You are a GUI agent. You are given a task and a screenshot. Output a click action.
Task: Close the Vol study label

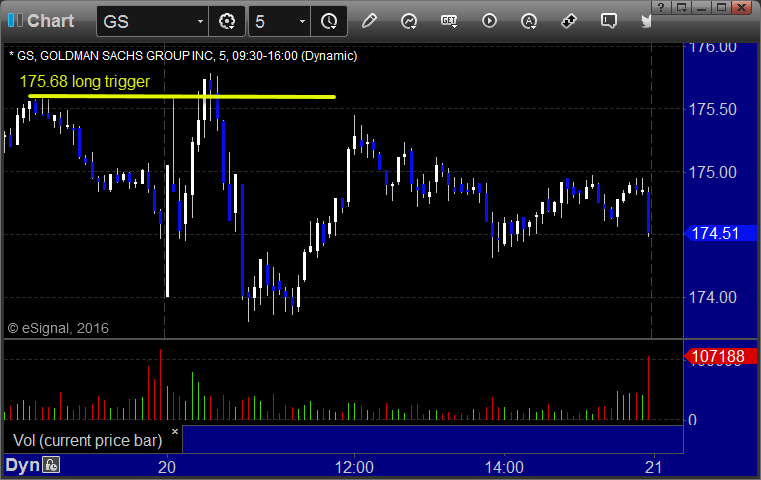[x=175, y=431]
